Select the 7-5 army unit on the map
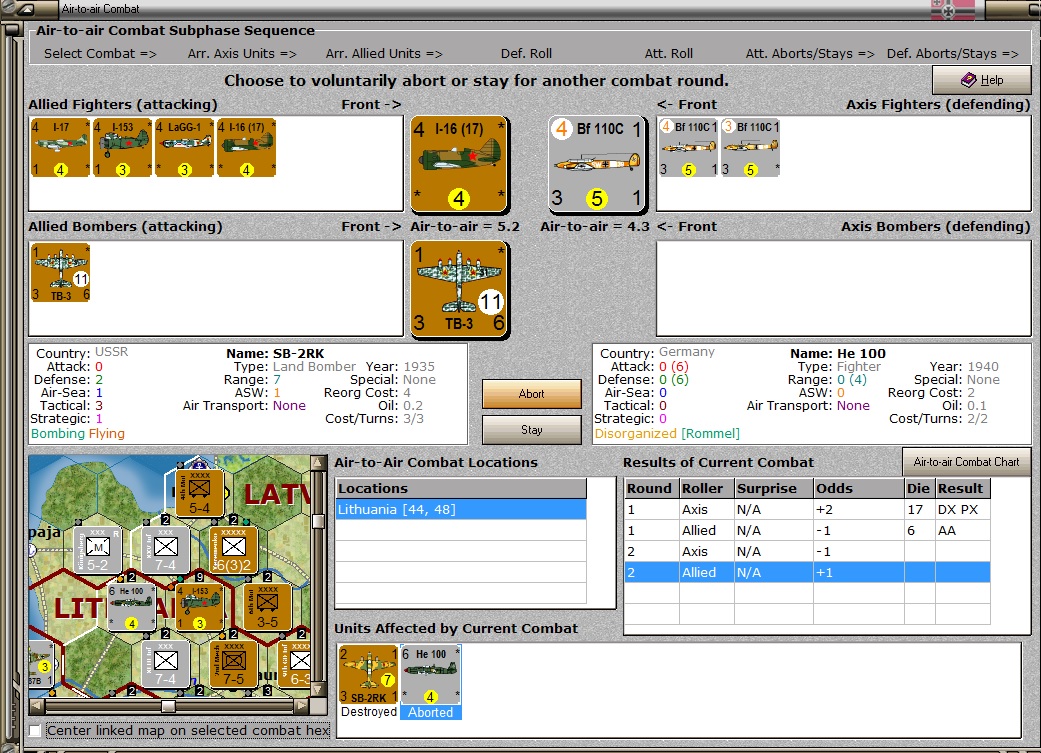Image resolution: width=1041 pixels, height=753 pixels. click(233, 664)
